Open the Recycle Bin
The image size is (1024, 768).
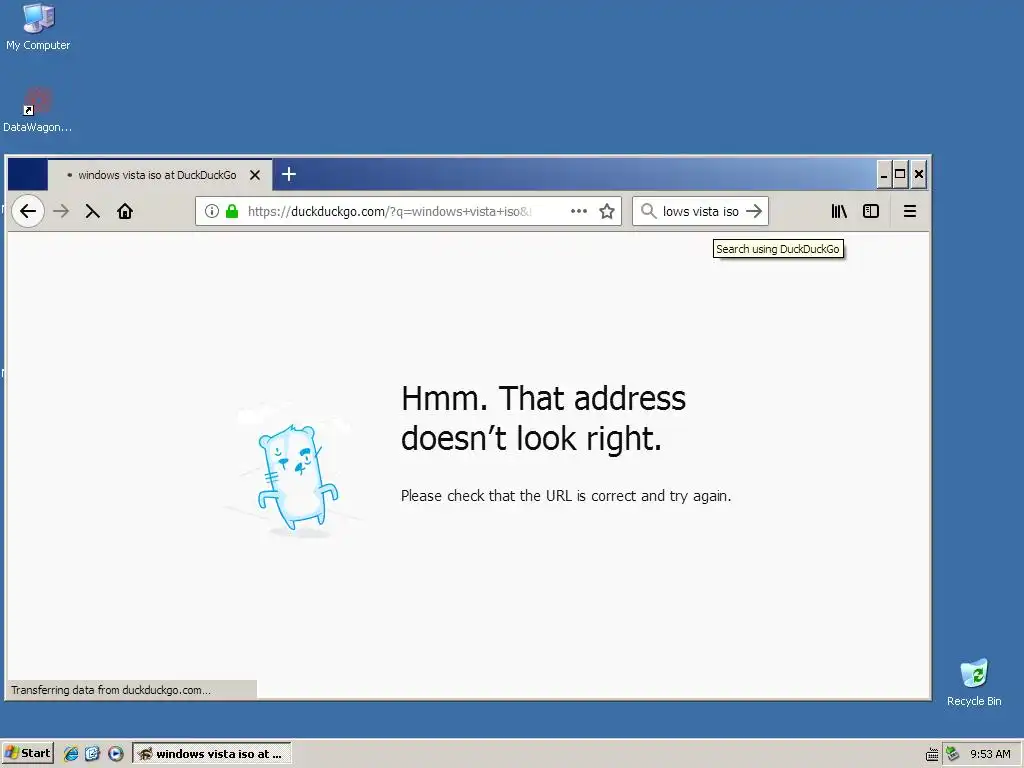pos(974,682)
